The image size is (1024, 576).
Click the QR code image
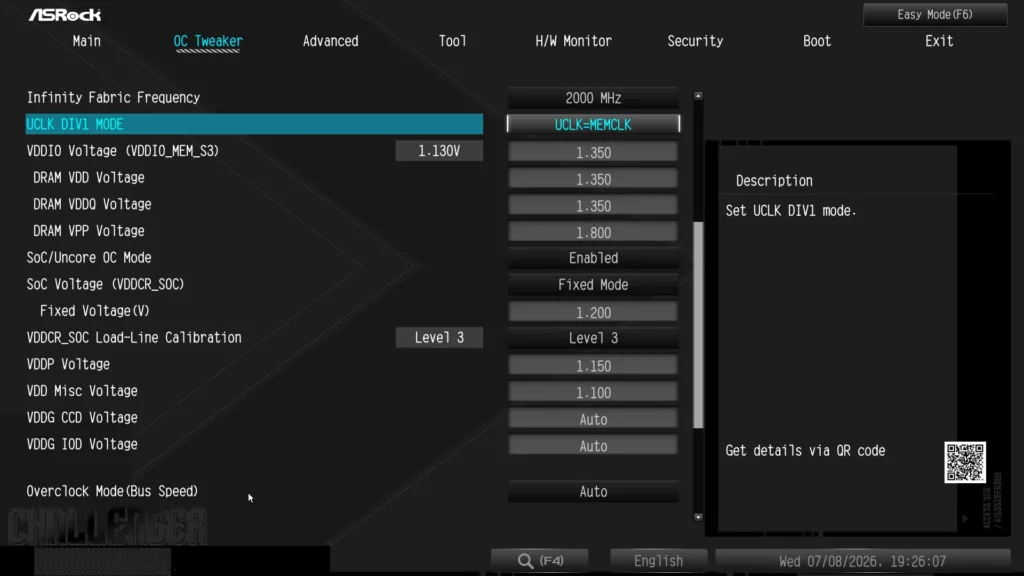(x=965, y=462)
